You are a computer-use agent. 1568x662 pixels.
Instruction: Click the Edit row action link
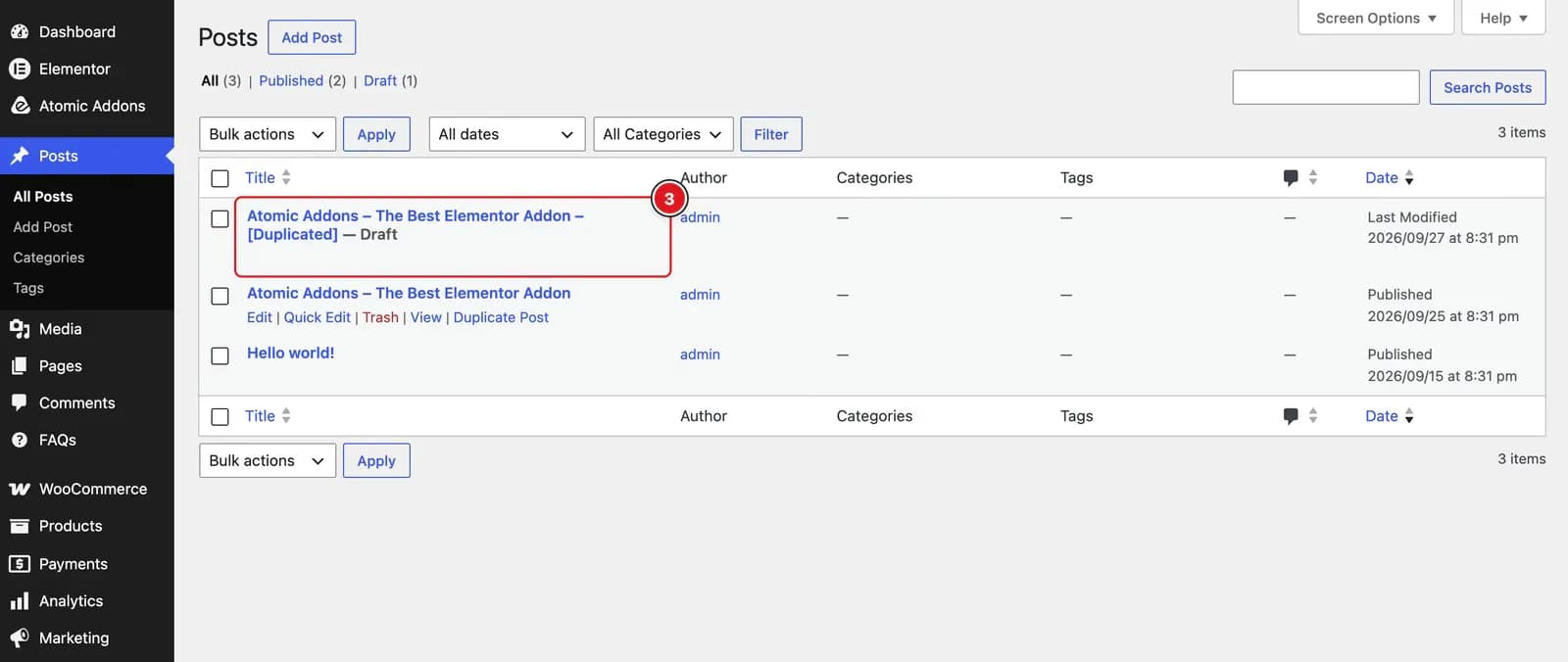260,317
